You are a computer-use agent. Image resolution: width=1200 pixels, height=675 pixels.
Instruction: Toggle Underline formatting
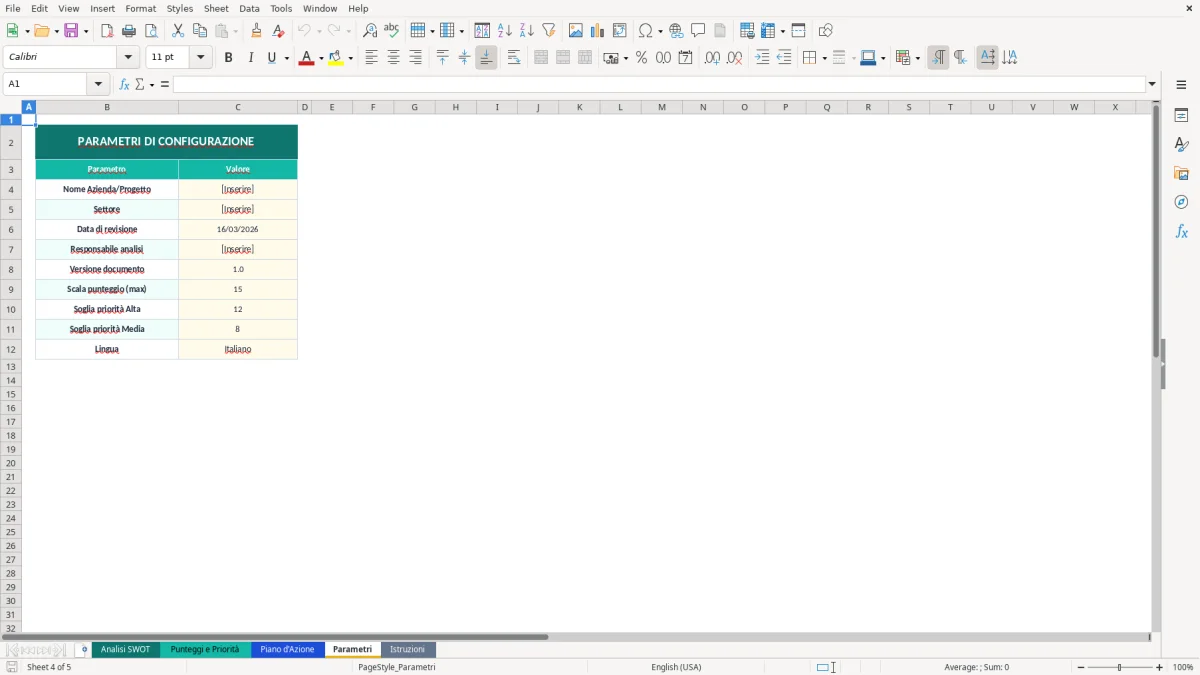271,58
